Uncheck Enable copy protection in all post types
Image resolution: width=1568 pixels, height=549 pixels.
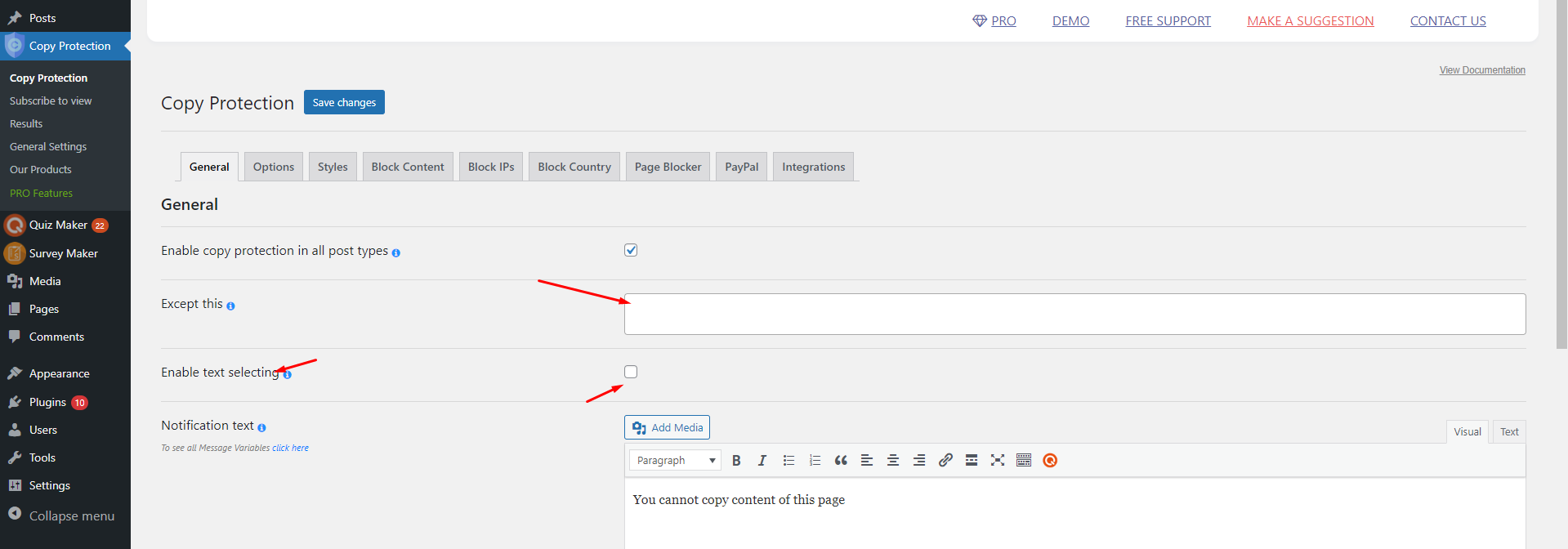coord(631,250)
